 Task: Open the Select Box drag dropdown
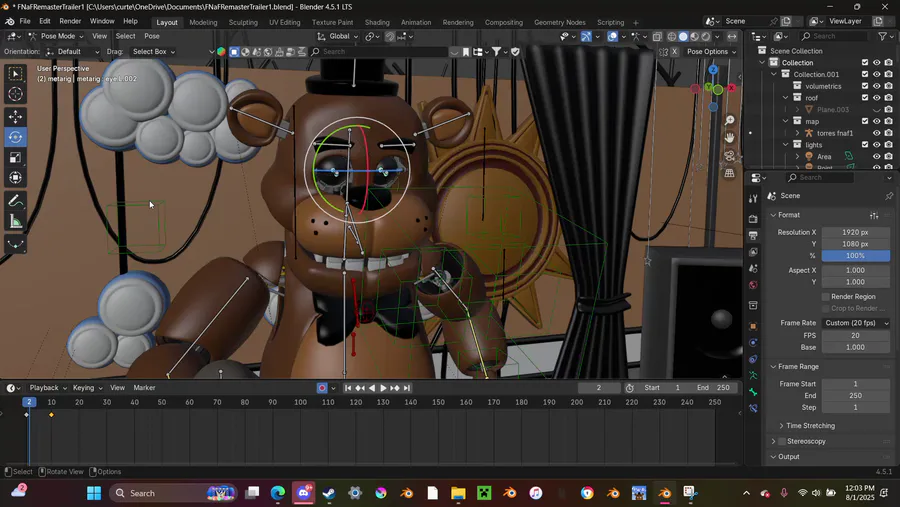(x=153, y=52)
